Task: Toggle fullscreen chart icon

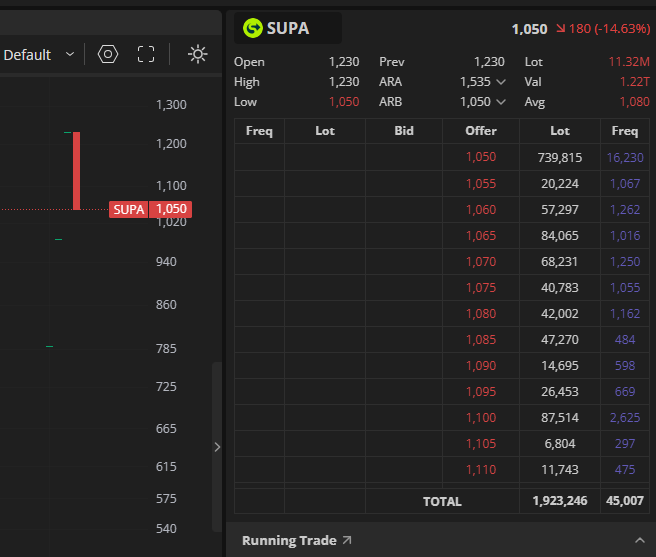Action: click(146, 54)
